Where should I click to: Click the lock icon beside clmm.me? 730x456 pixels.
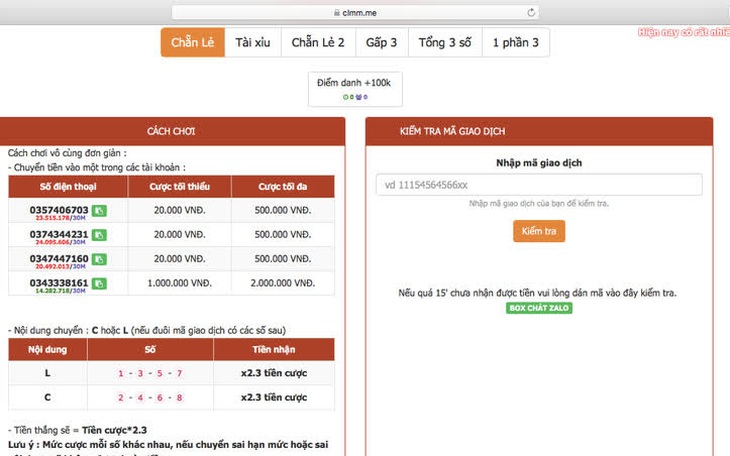tap(337, 13)
